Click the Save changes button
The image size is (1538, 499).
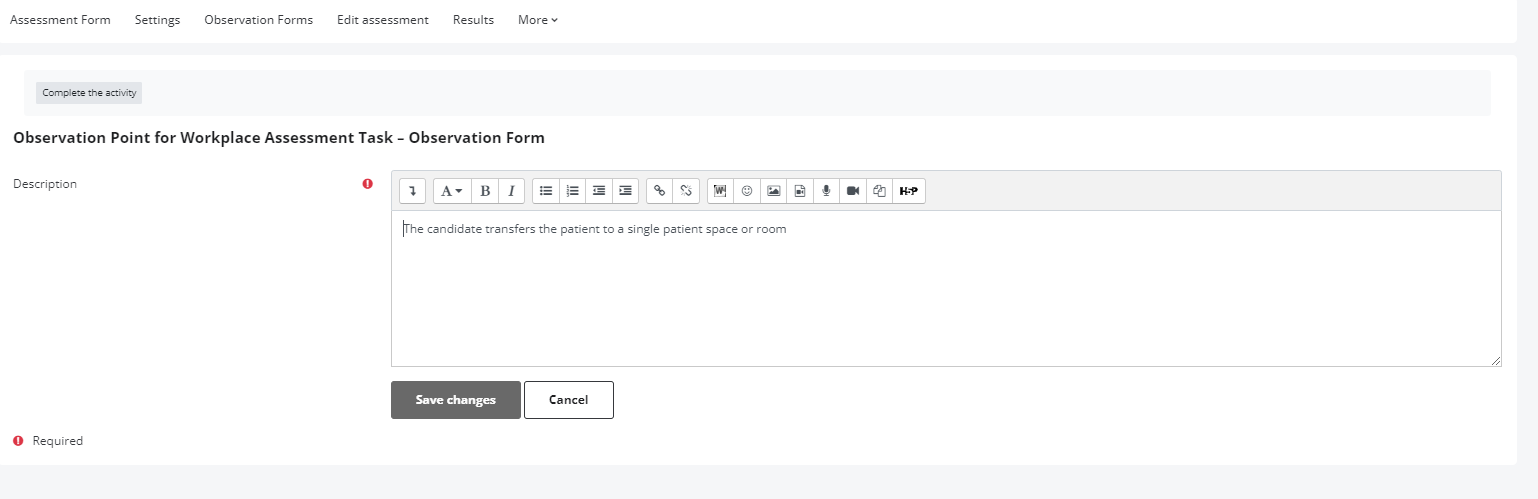tap(456, 400)
